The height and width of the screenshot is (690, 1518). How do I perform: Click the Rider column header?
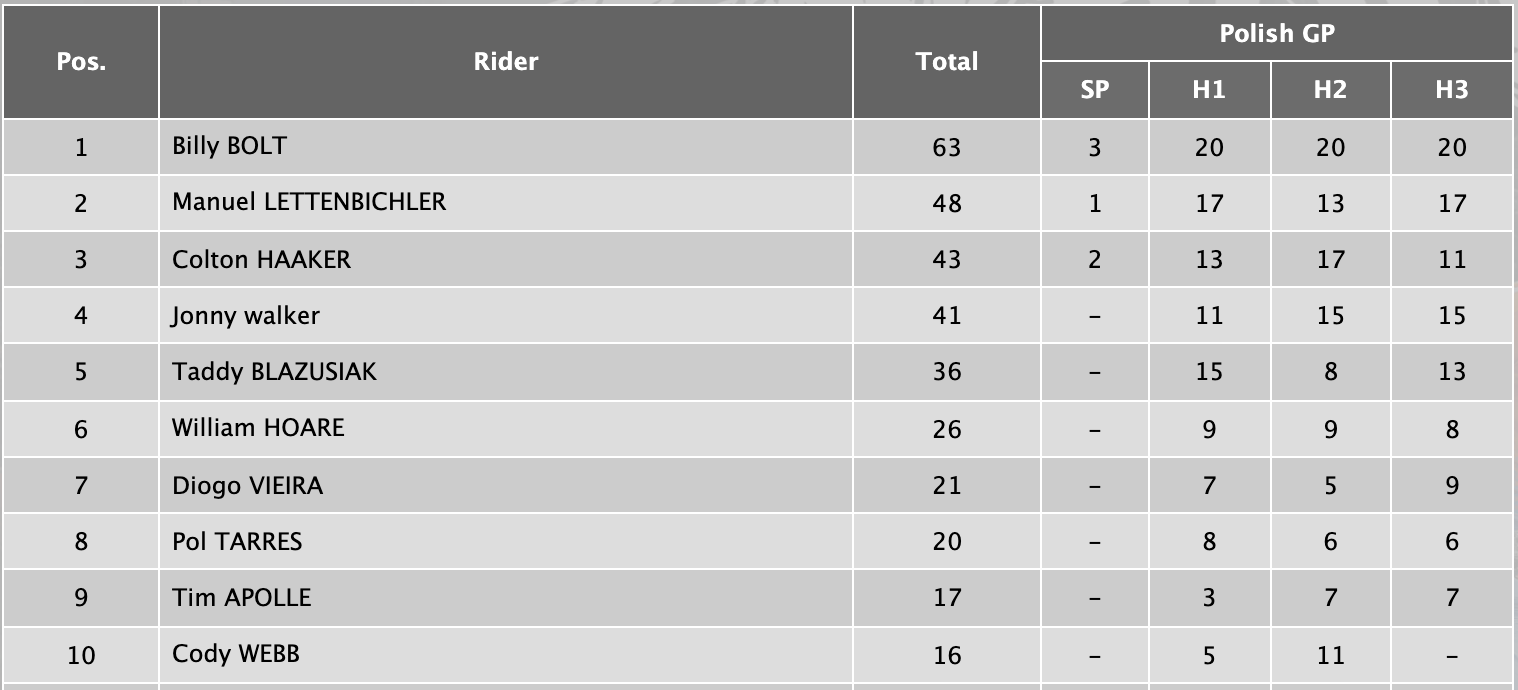click(x=505, y=62)
